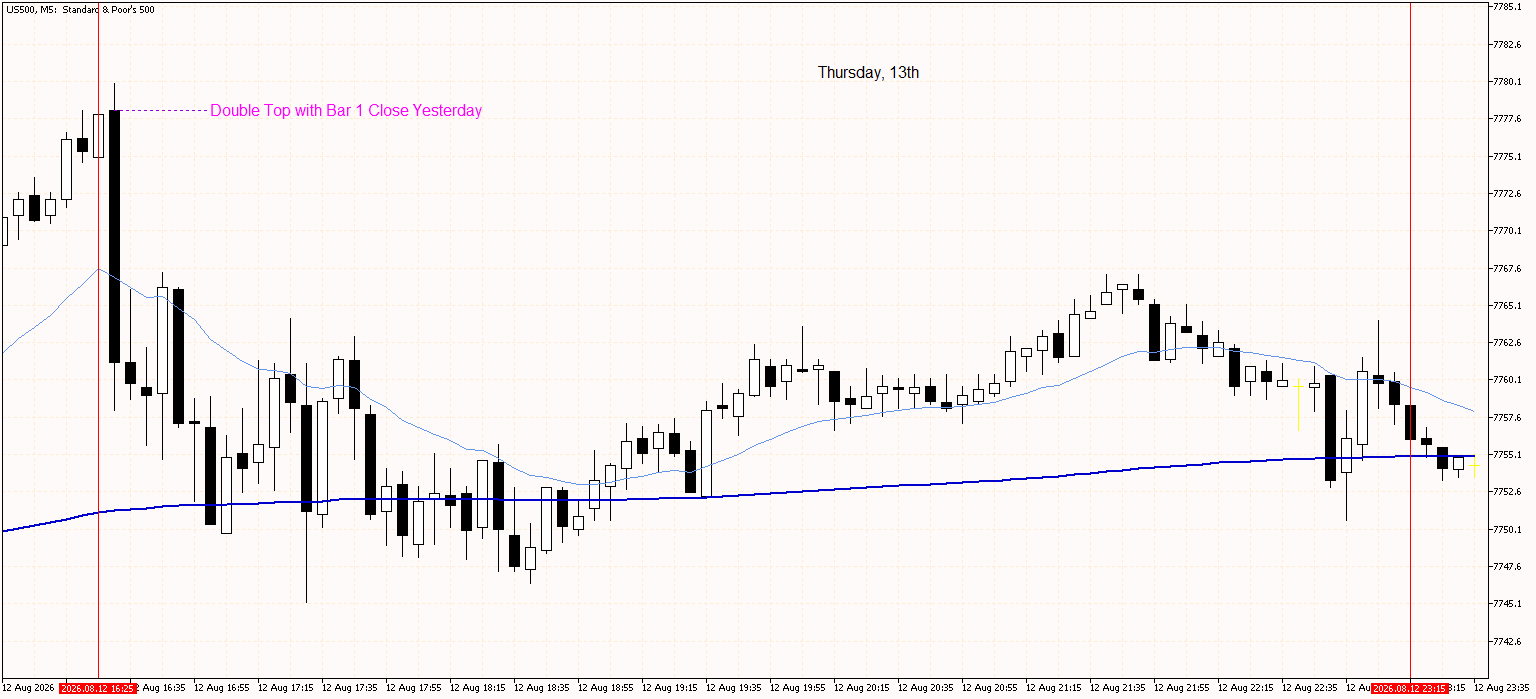Image resolution: width=1536 pixels, height=699 pixels.
Task: Select the 'Thursday, 13th' text label
Action: 868,72
